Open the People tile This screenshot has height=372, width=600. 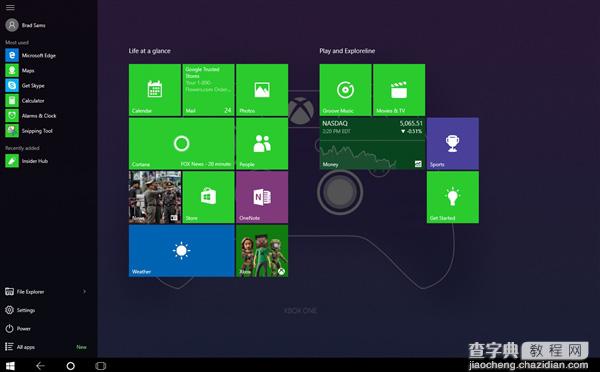(262, 144)
